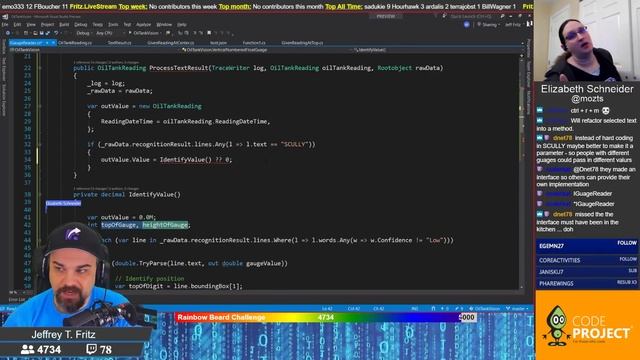Open the Tools menu
Screen dimensions: 640x360
(113, 25)
